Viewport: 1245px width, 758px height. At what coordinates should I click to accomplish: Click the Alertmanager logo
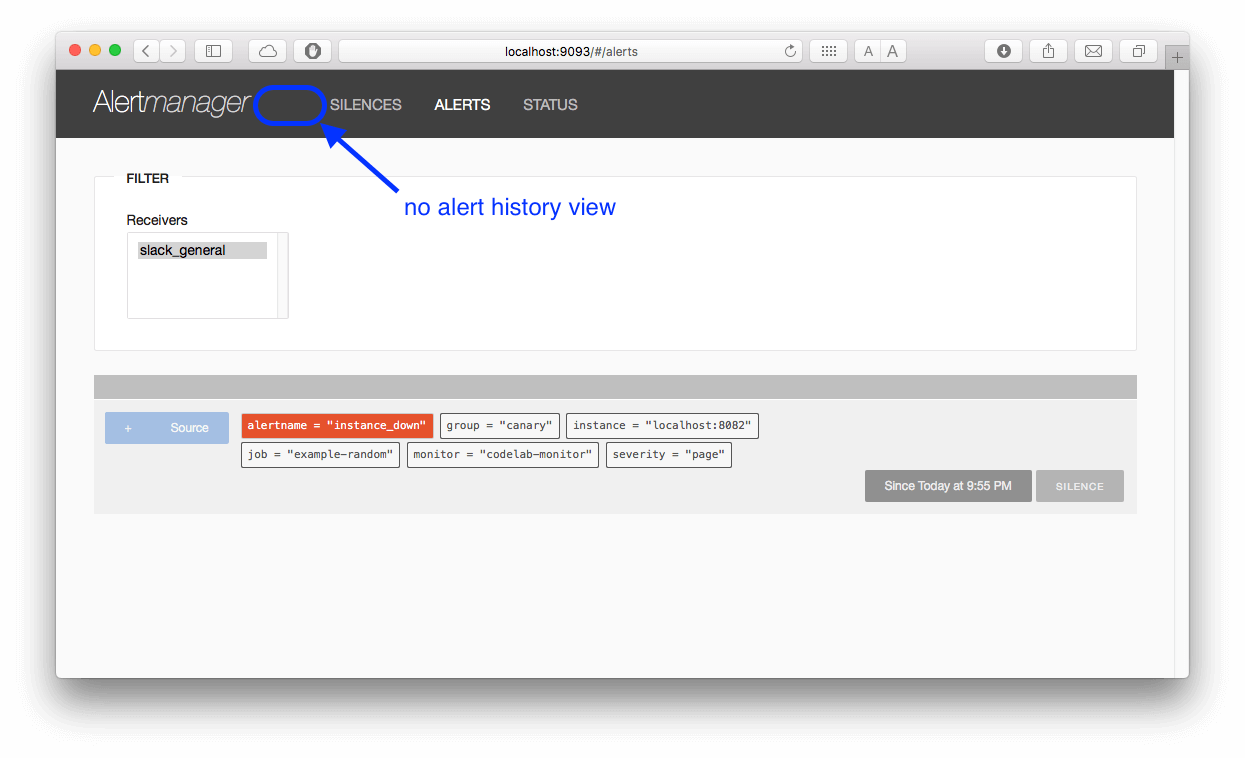tap(171, 103)
